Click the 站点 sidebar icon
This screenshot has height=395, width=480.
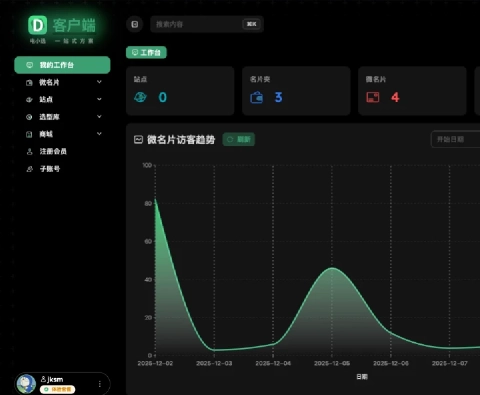(29, 99)
